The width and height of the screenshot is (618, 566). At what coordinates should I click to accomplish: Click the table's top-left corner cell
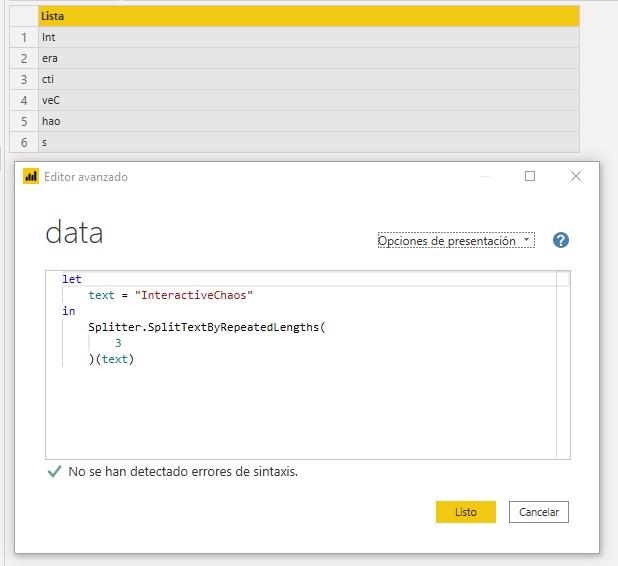24,16
